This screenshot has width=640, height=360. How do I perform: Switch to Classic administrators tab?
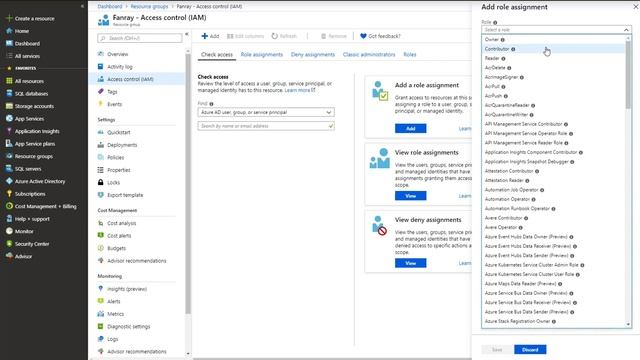point(369,54)
